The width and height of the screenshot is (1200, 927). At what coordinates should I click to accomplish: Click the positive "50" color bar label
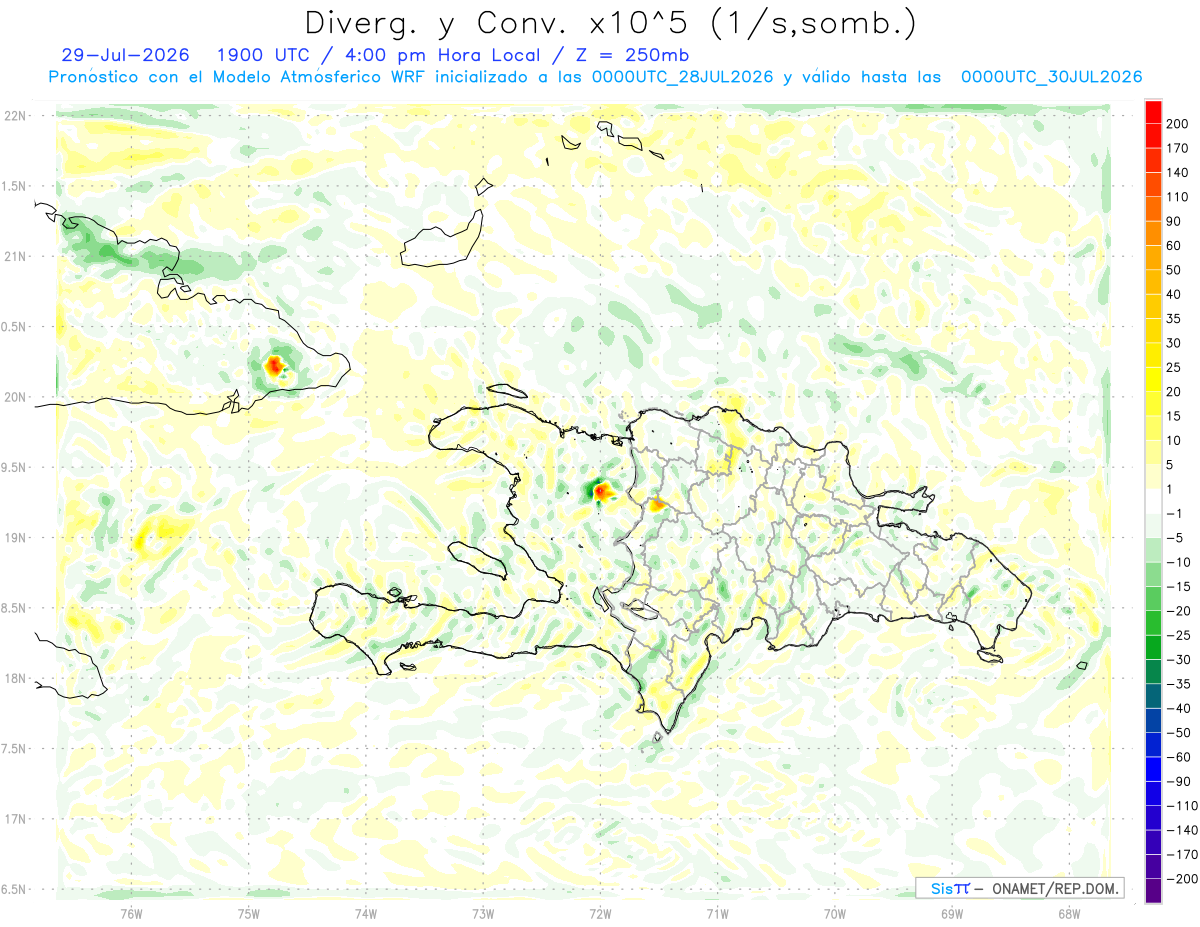[x=1174, y=270]
